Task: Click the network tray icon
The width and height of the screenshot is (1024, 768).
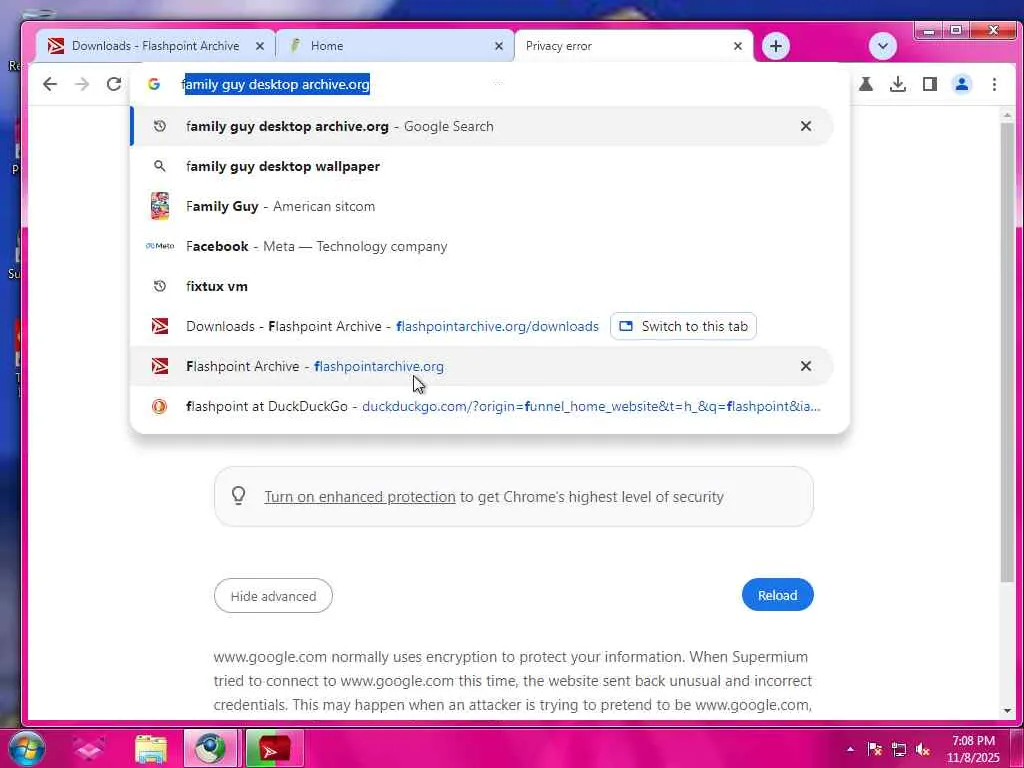Action: pos(899,749)
